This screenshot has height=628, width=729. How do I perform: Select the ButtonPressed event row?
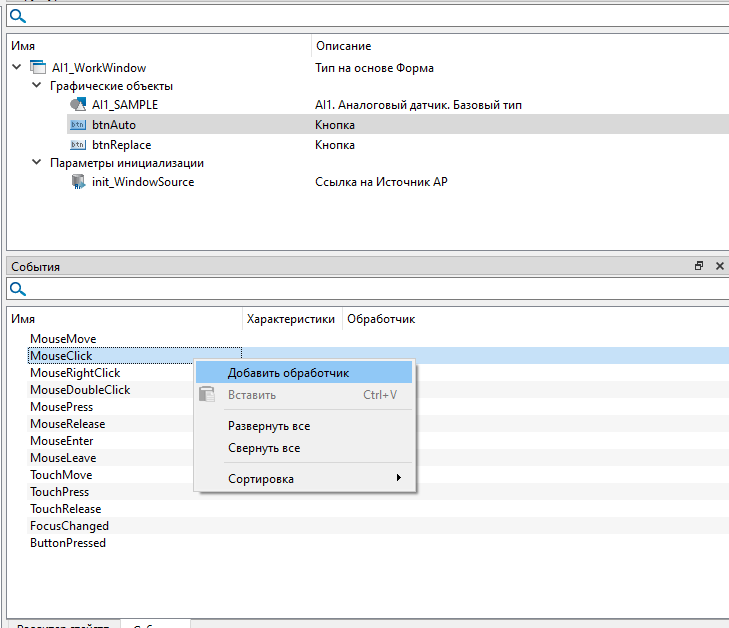pyautogui.click(x=68, y=543)
